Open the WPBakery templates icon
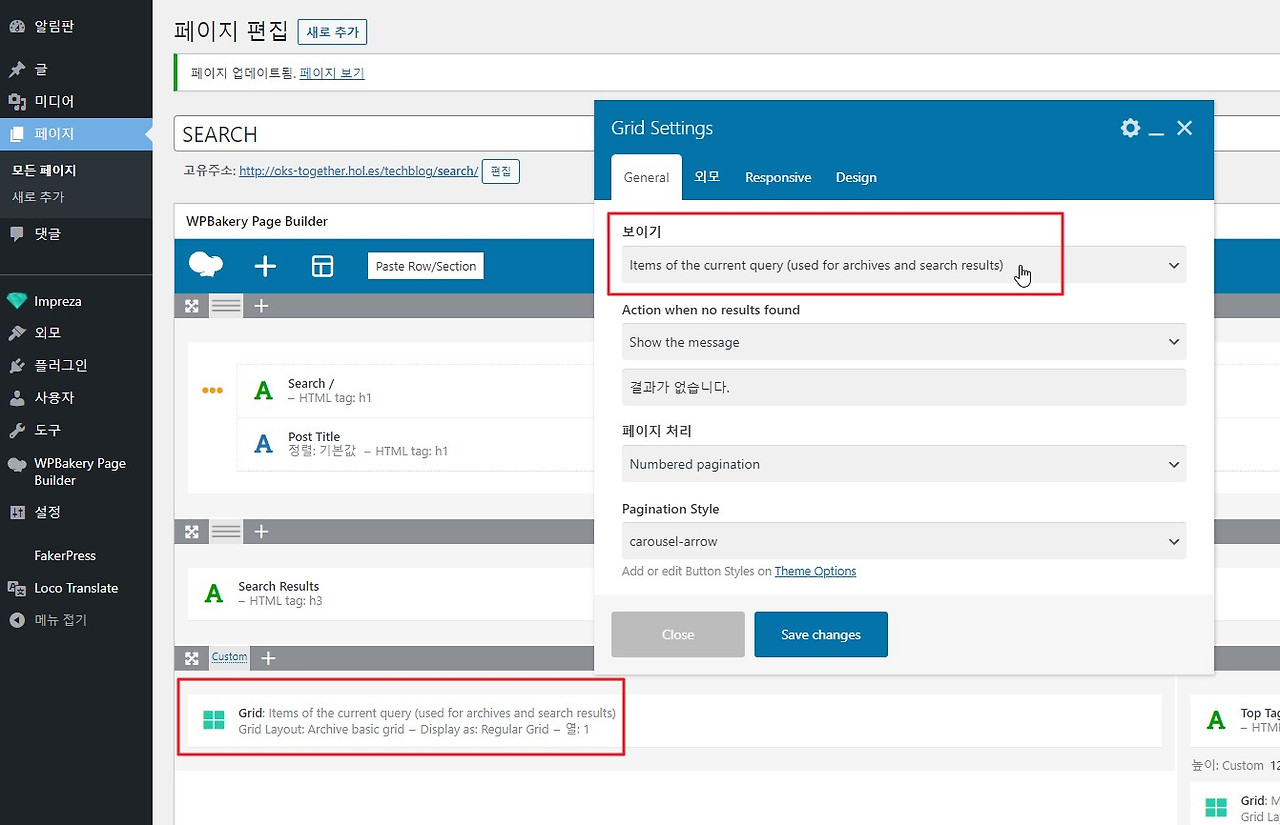Image resolution: width=1280 pixels, height=825 pixels. pyautogui.click(x=323, y=266)
